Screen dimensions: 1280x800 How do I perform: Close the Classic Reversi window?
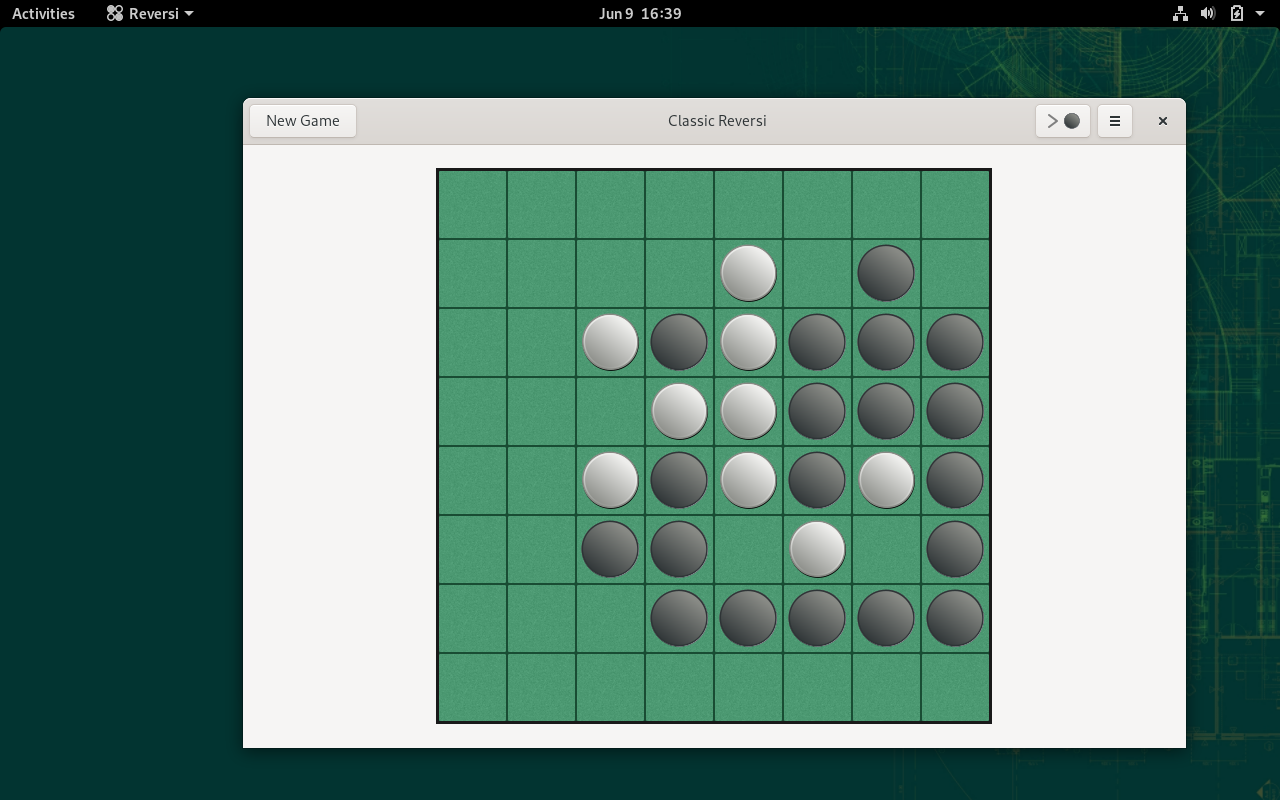(x=1162, y=121)
